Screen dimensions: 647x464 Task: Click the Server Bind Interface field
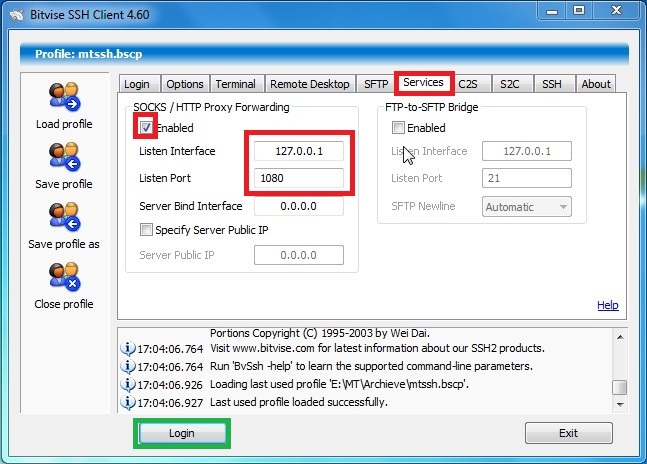point(299,206)
